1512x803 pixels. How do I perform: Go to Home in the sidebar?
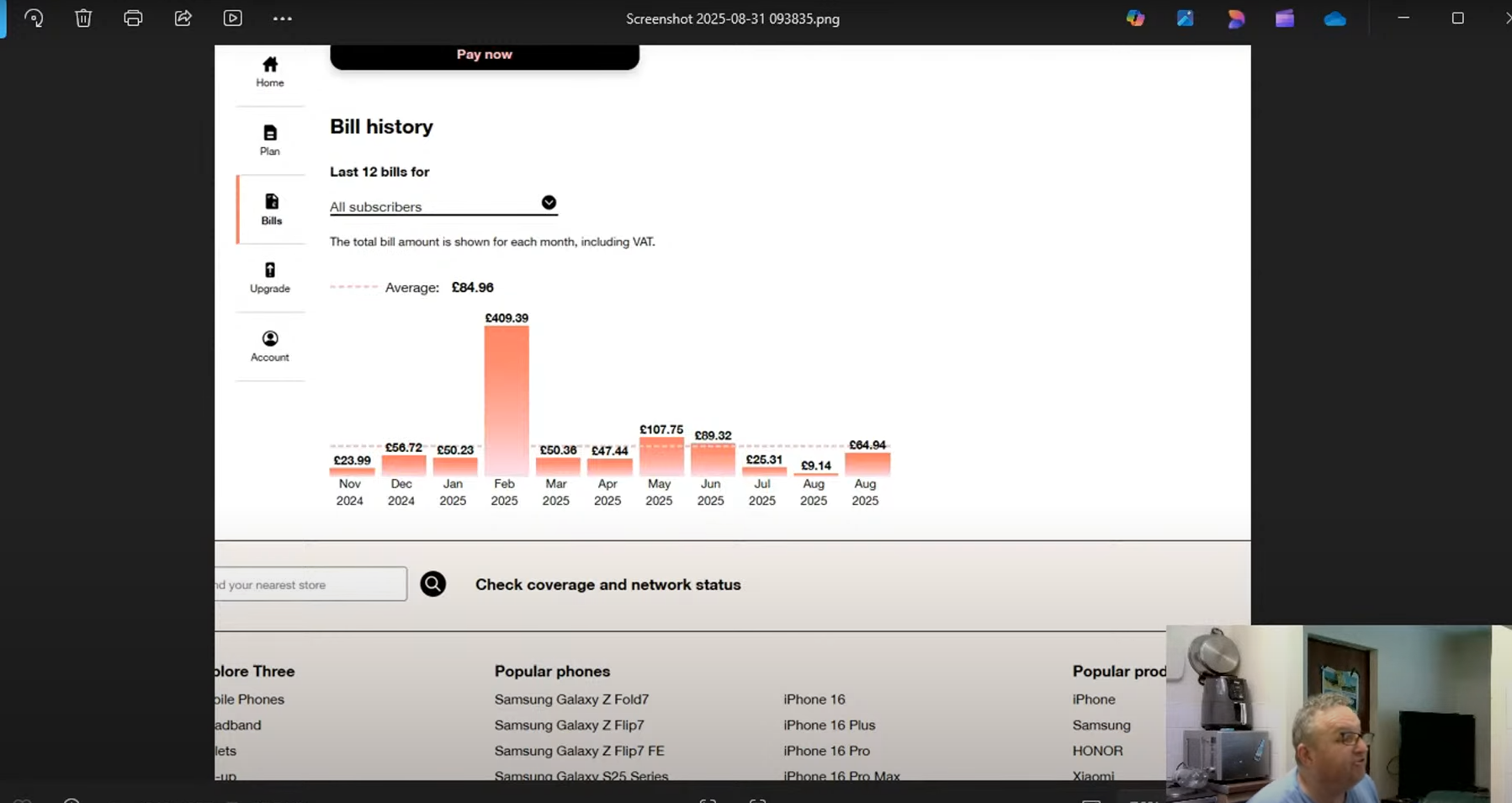coord(270,72)
